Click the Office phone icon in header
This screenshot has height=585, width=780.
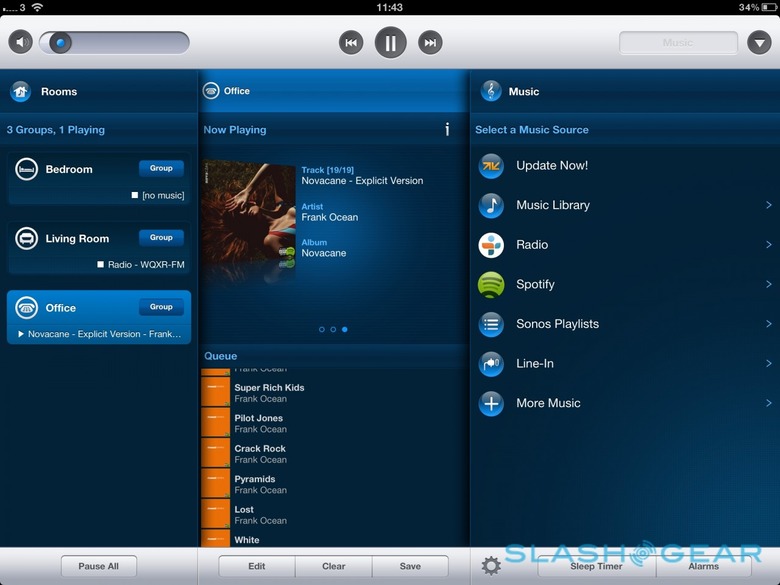(211, 91)
